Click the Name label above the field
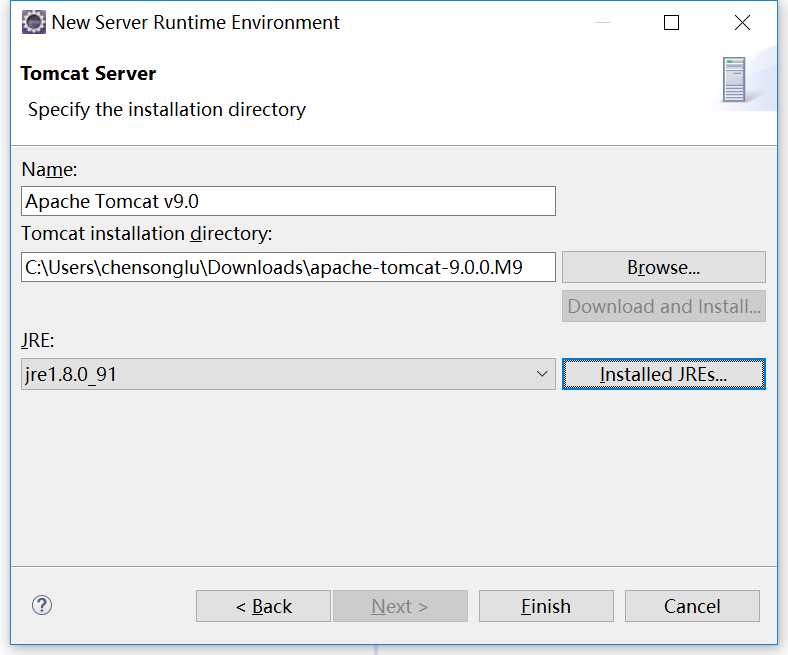Image resolution: width=788 pixels, height=655 pixels. tap(49, 169)
